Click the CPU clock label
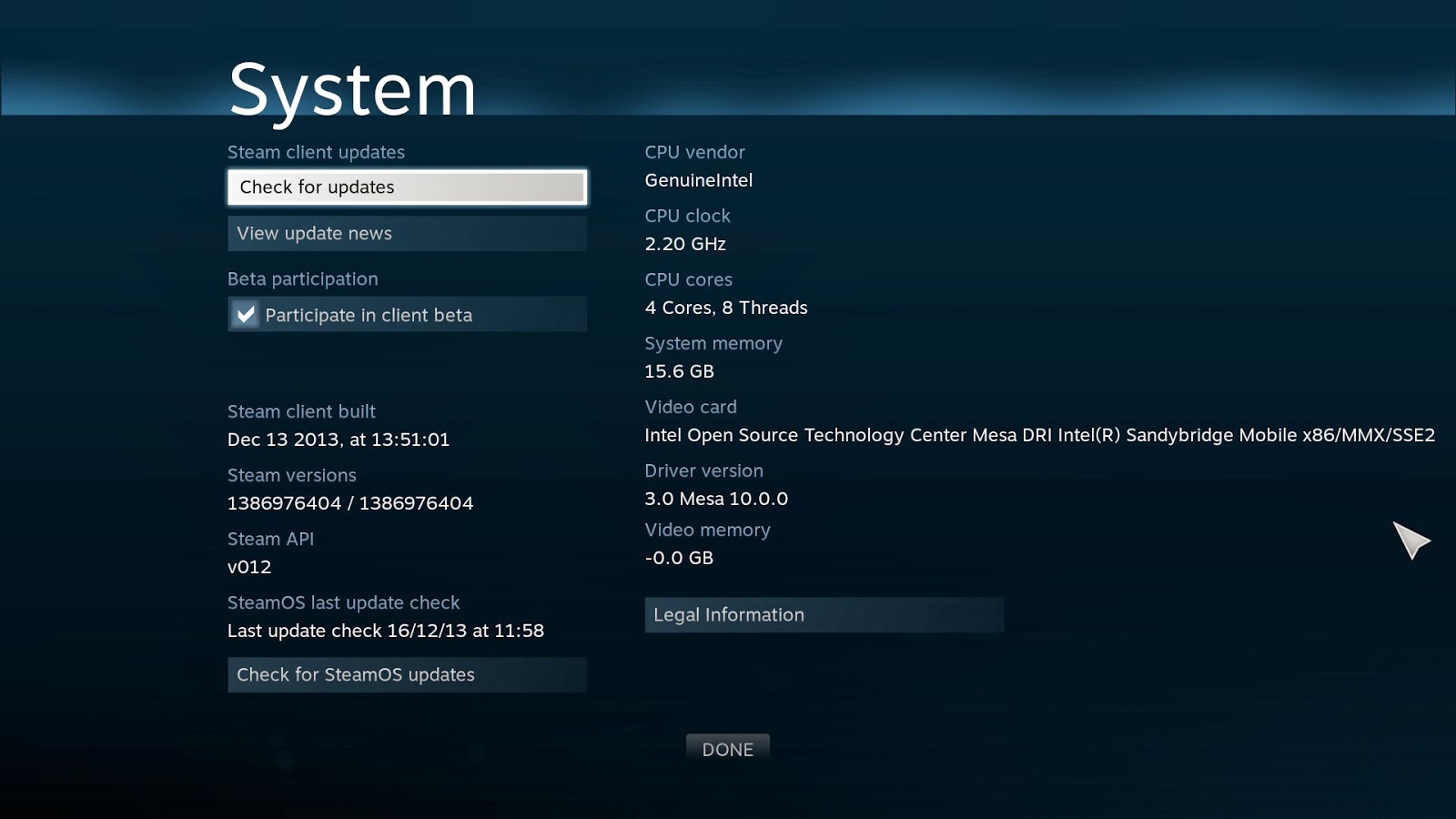Viewport: 1456px width, 819px height. coord(687,216)
